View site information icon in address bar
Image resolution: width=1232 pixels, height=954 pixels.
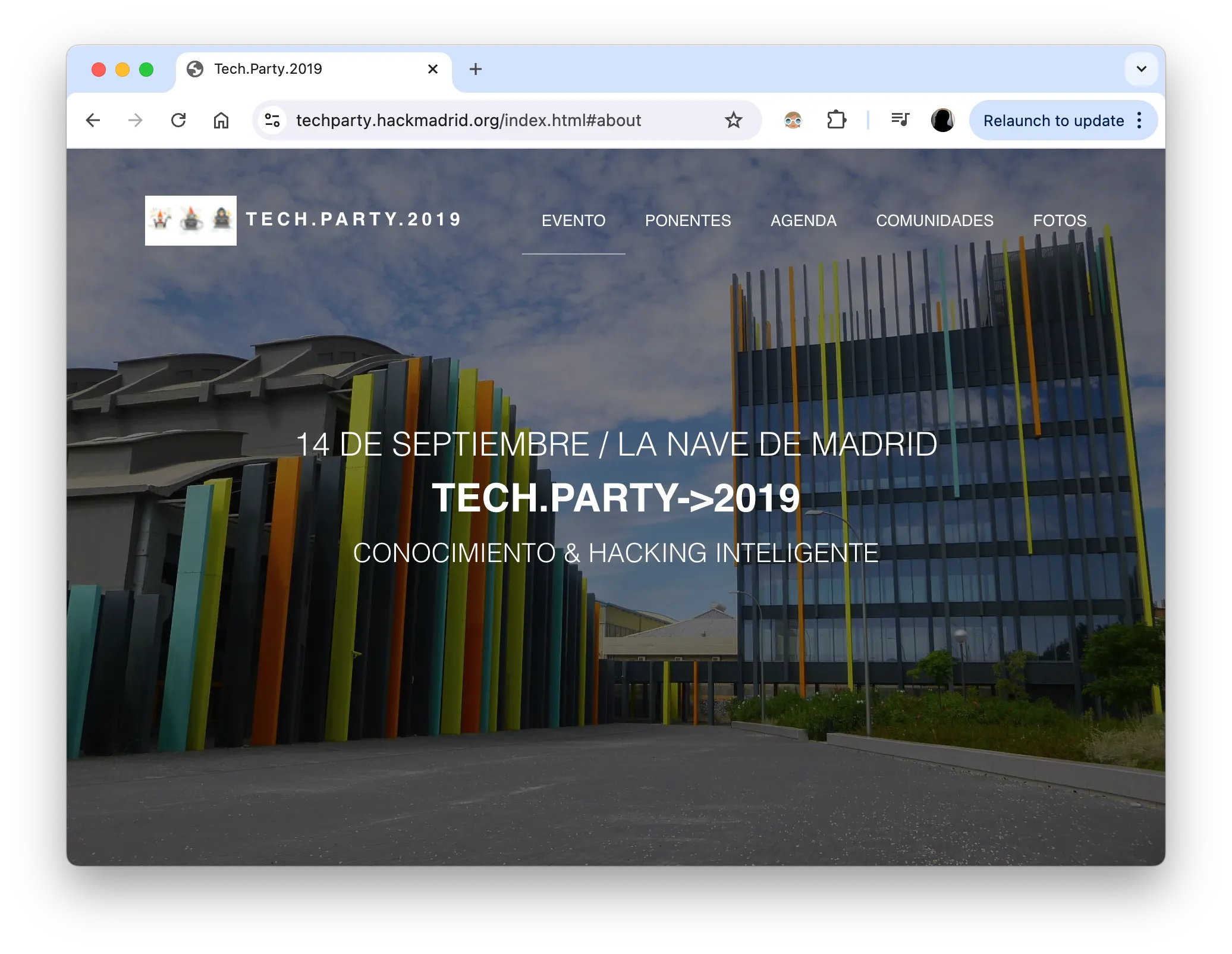pos(272,121)
